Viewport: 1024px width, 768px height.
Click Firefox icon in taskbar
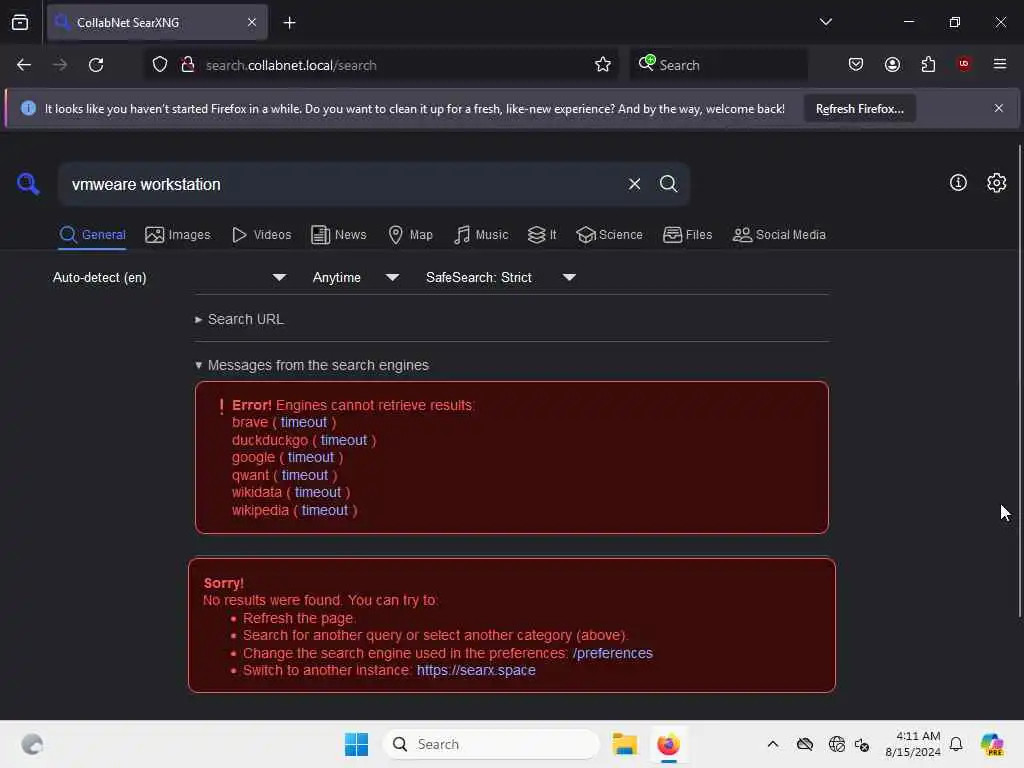668,744
